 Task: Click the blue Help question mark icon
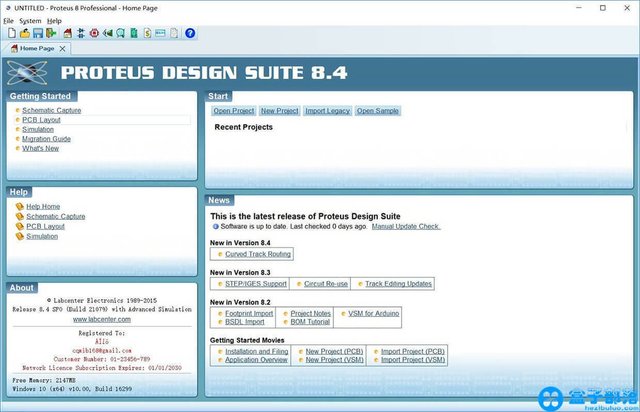[x=190, y=33]
